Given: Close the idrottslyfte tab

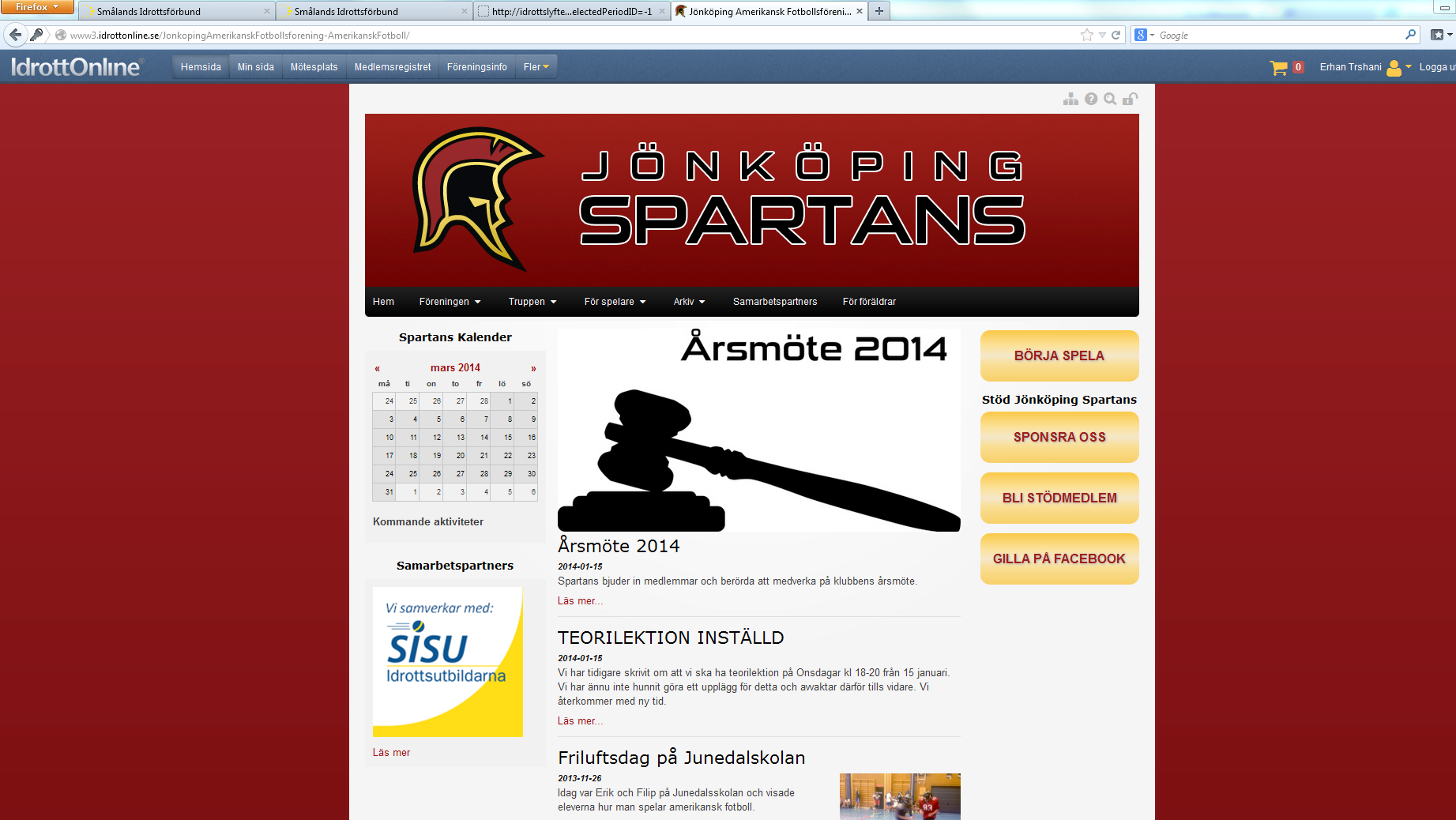Looking at the screenshot, I should point(662,11).
